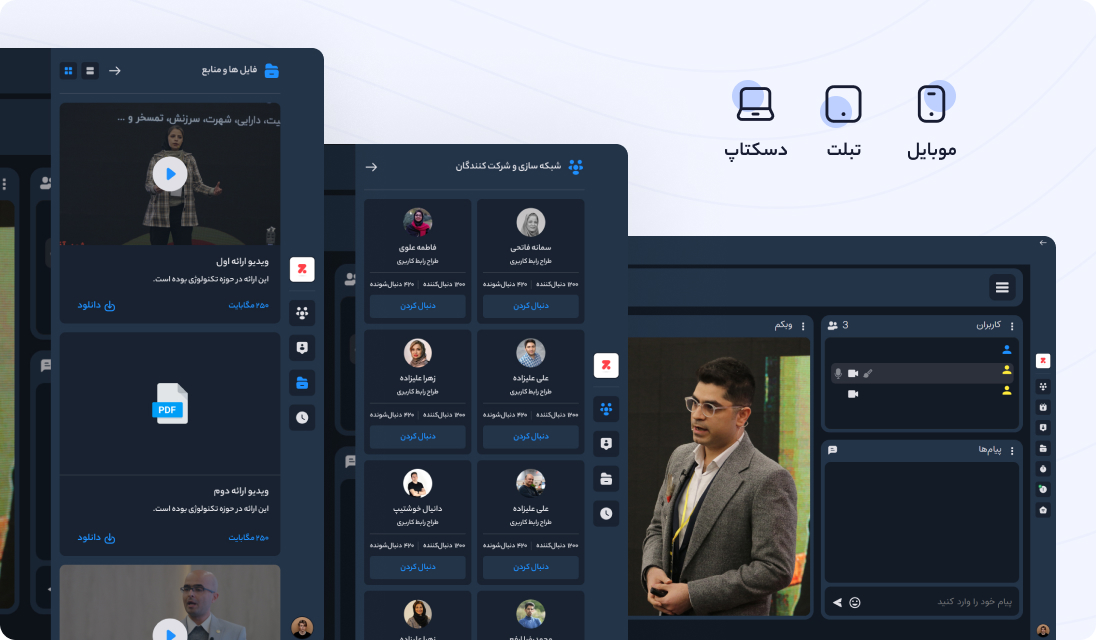Click the back arrow atop the desktop view

1043,242
